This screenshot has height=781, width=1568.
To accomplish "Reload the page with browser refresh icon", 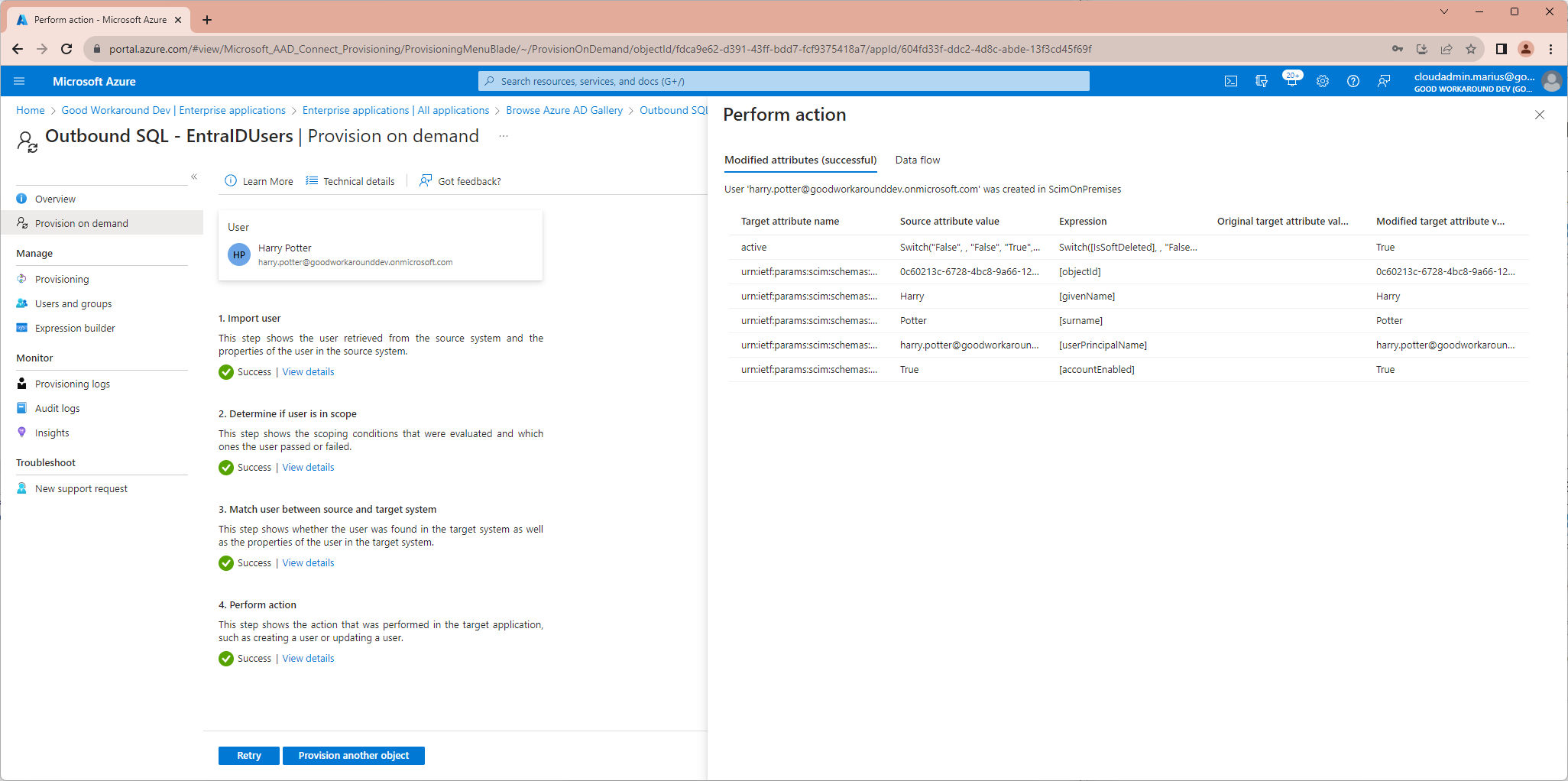I will pyautogui.click(x=66, y=49).
